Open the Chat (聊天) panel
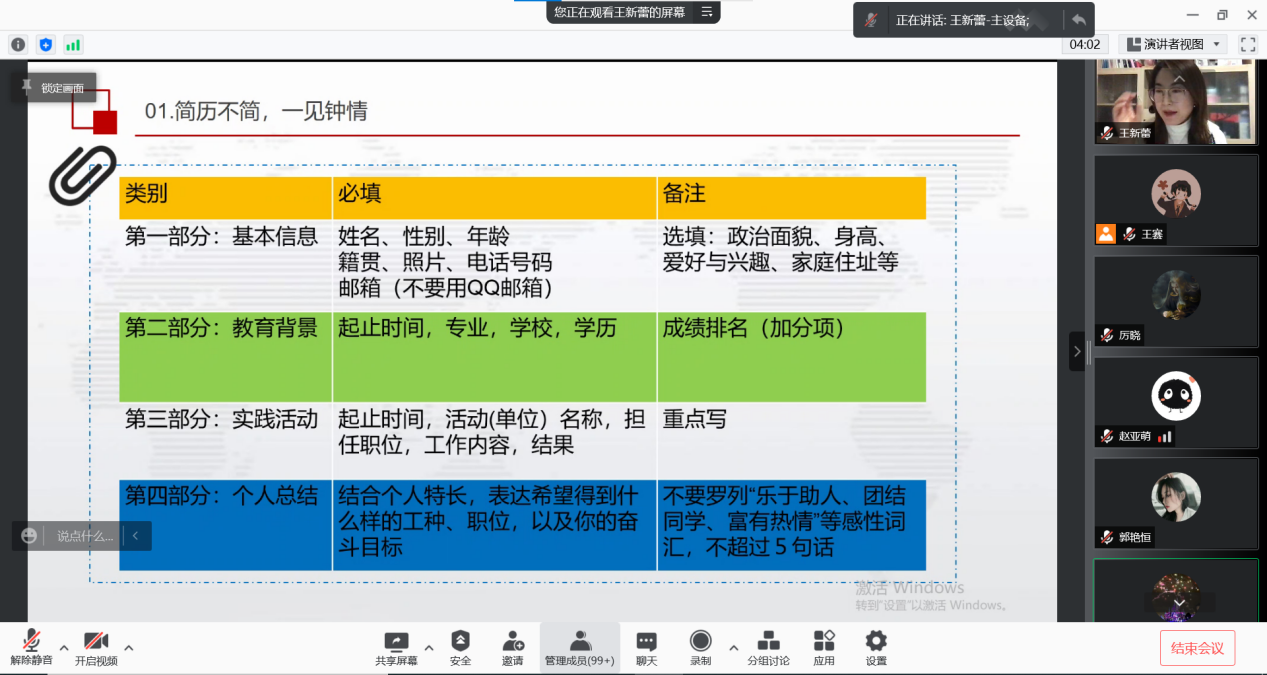The height and width of the screenshot is (675, 1267). pyautogui.click(x=646, y=647)
